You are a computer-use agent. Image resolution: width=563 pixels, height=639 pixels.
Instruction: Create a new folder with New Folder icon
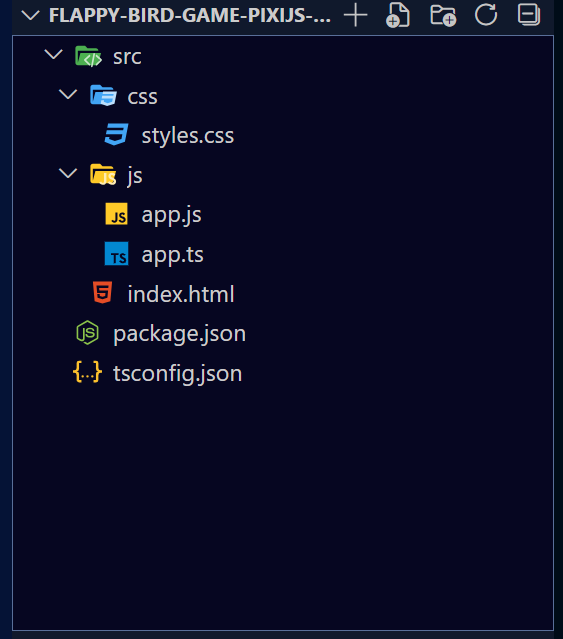click(x=443, y=15)
